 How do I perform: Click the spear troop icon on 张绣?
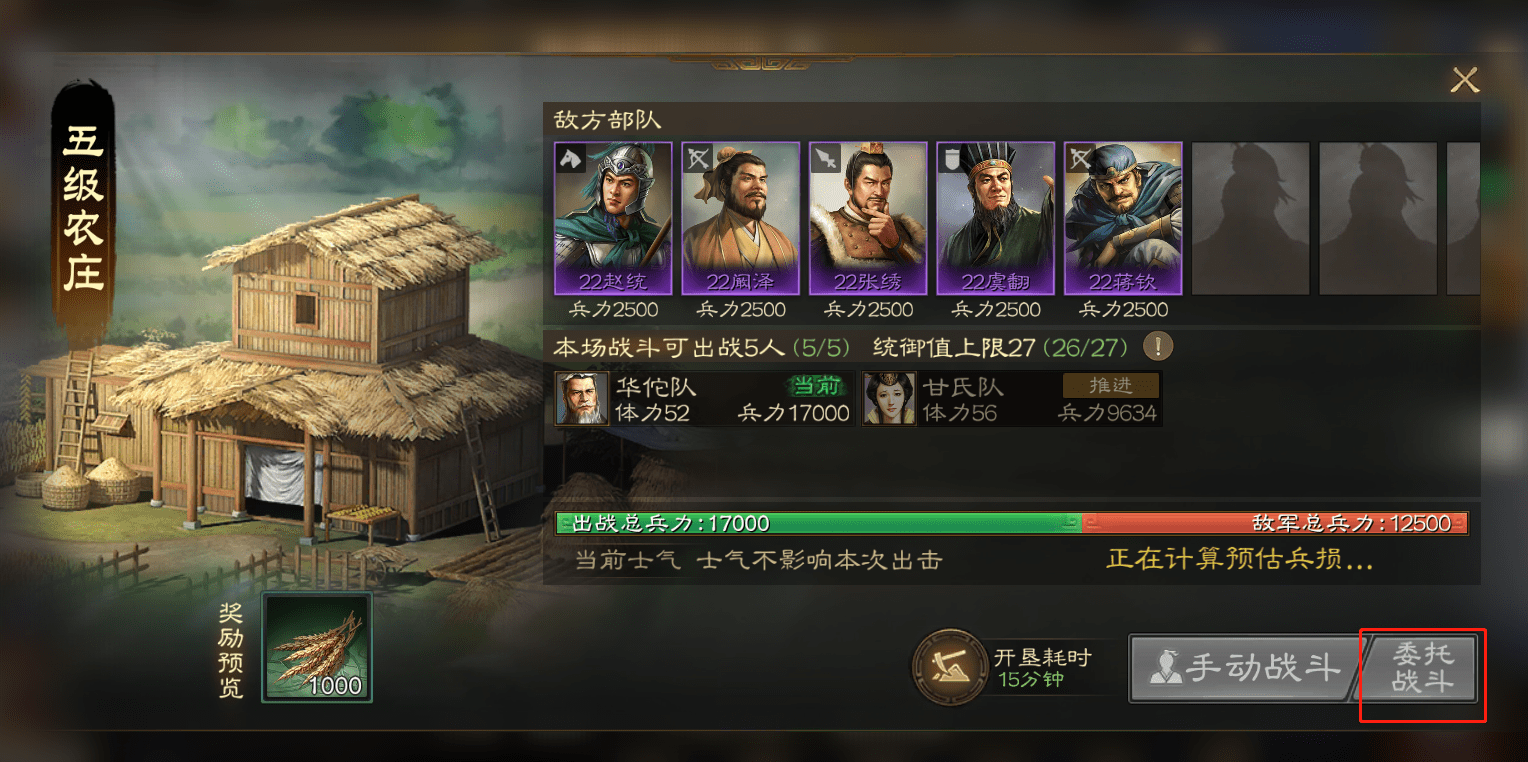tap(825, 157)
